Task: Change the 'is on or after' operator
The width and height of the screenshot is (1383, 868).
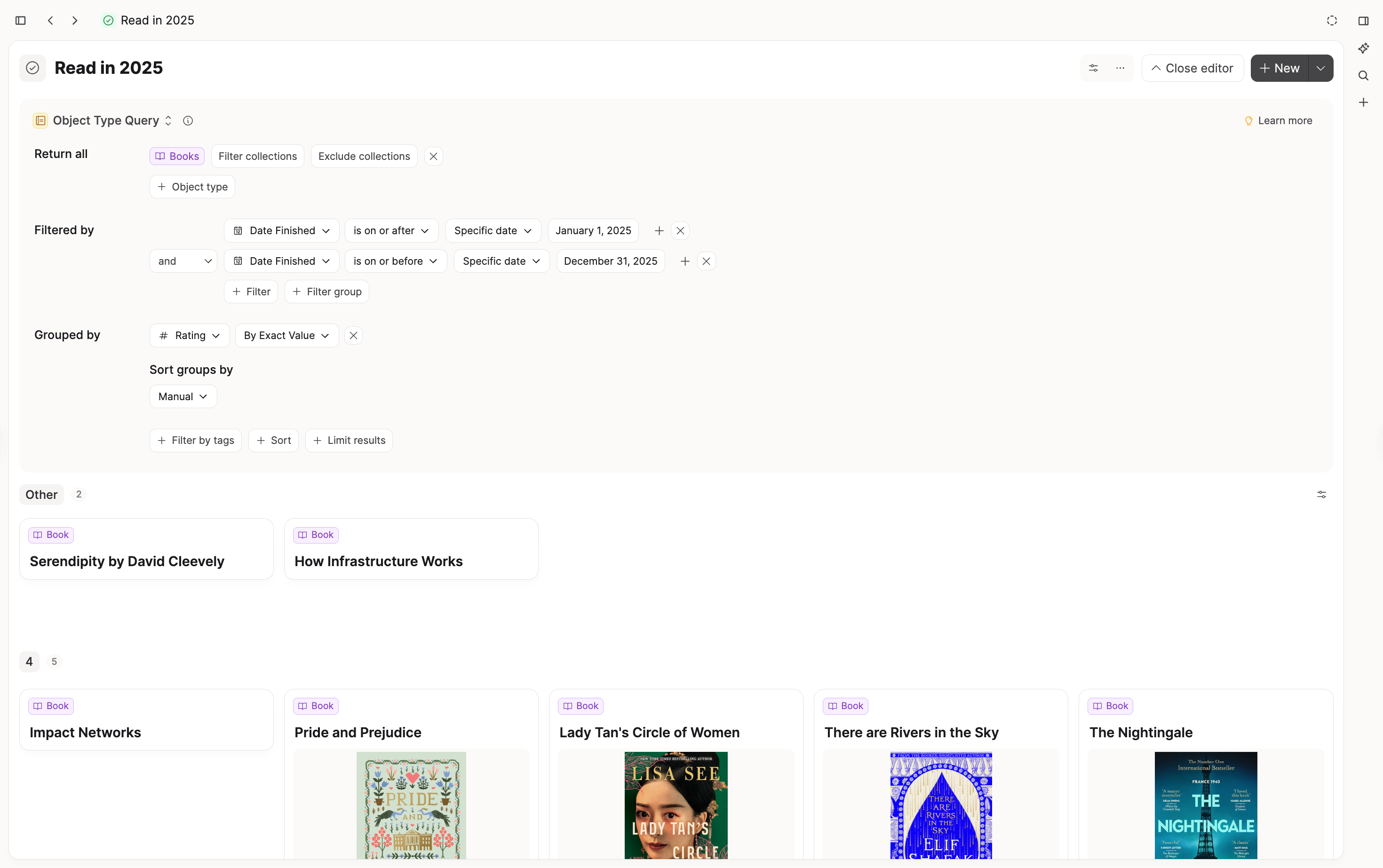Action: pyautogui.click(x=392, y=230)
